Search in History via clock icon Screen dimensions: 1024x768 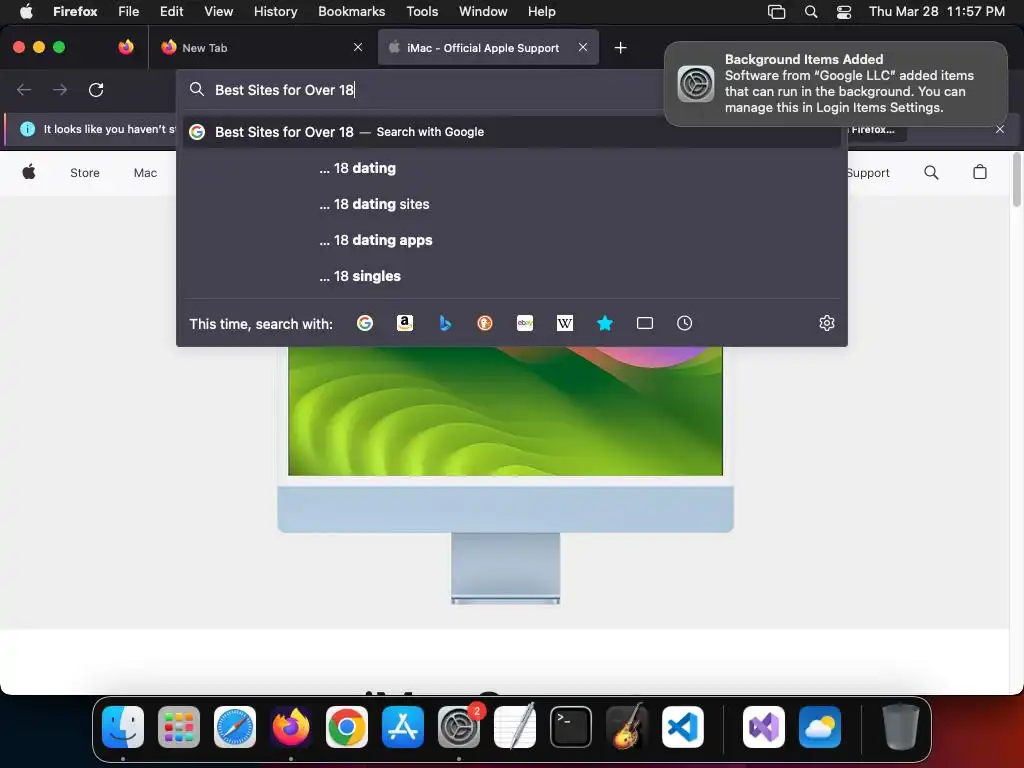[684, 323]
